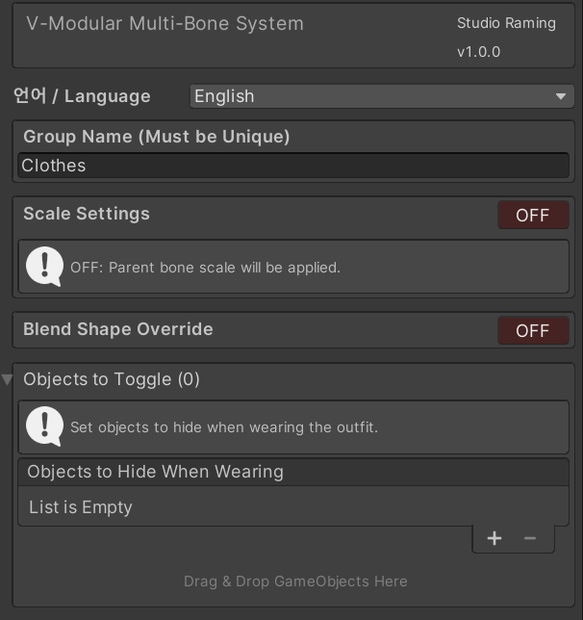Click the Drag & Drop GameObjects Here area
This screenshot has height=620, width=583.
(x=295, y=581)
